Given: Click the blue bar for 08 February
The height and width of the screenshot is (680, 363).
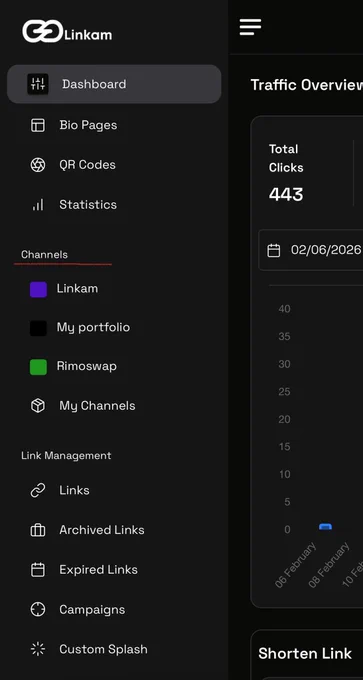Looking at the screenshot, I should [x=325, y=526].
